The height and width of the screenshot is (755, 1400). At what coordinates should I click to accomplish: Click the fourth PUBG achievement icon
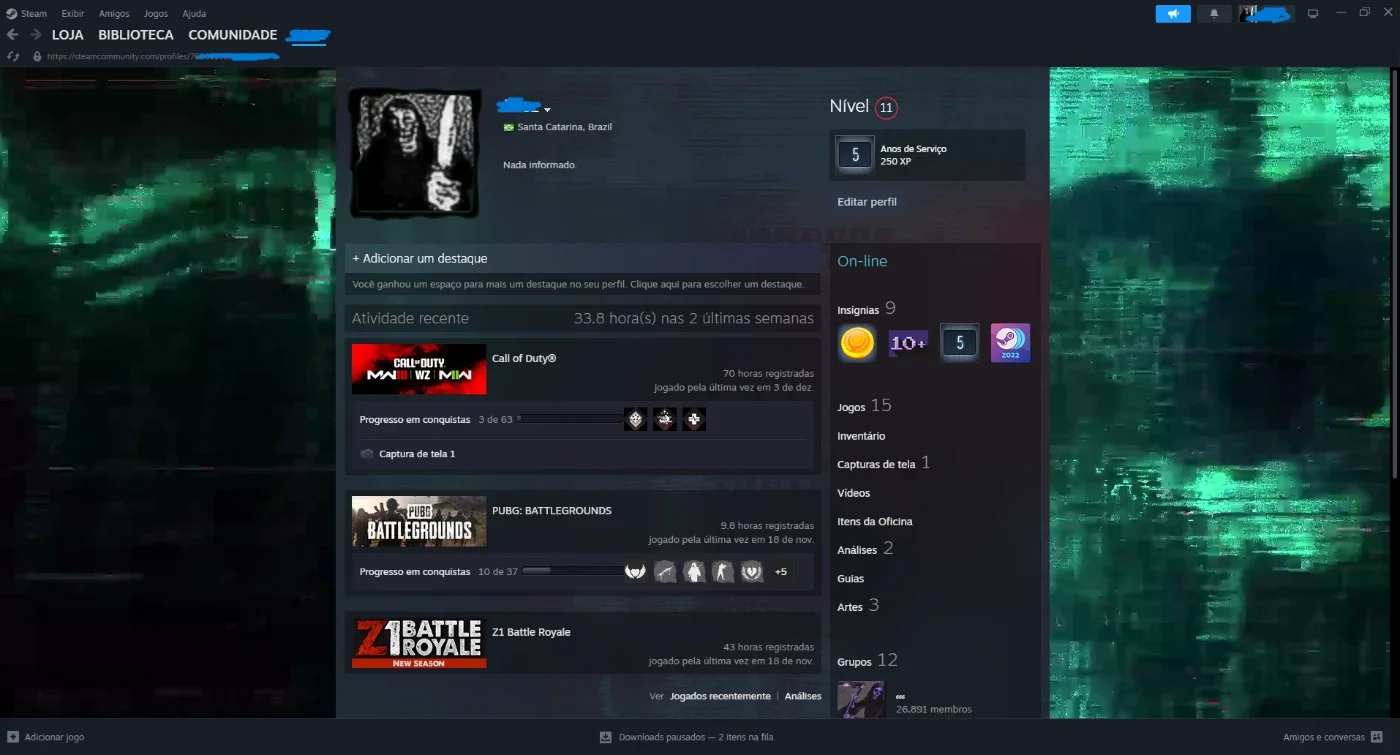723,572
